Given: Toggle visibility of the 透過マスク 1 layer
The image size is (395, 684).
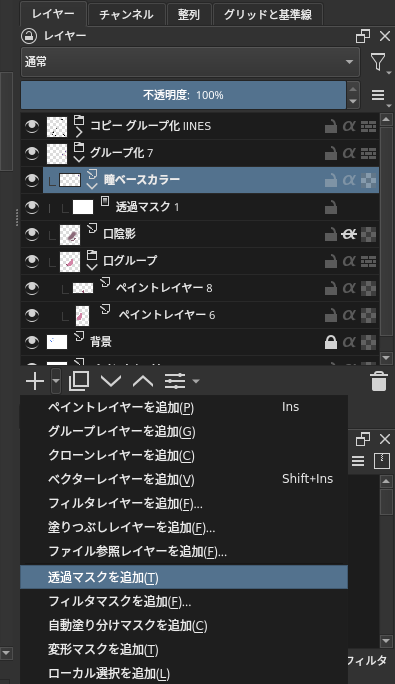Looking at the screenshot, I should [x=32, y=207].
